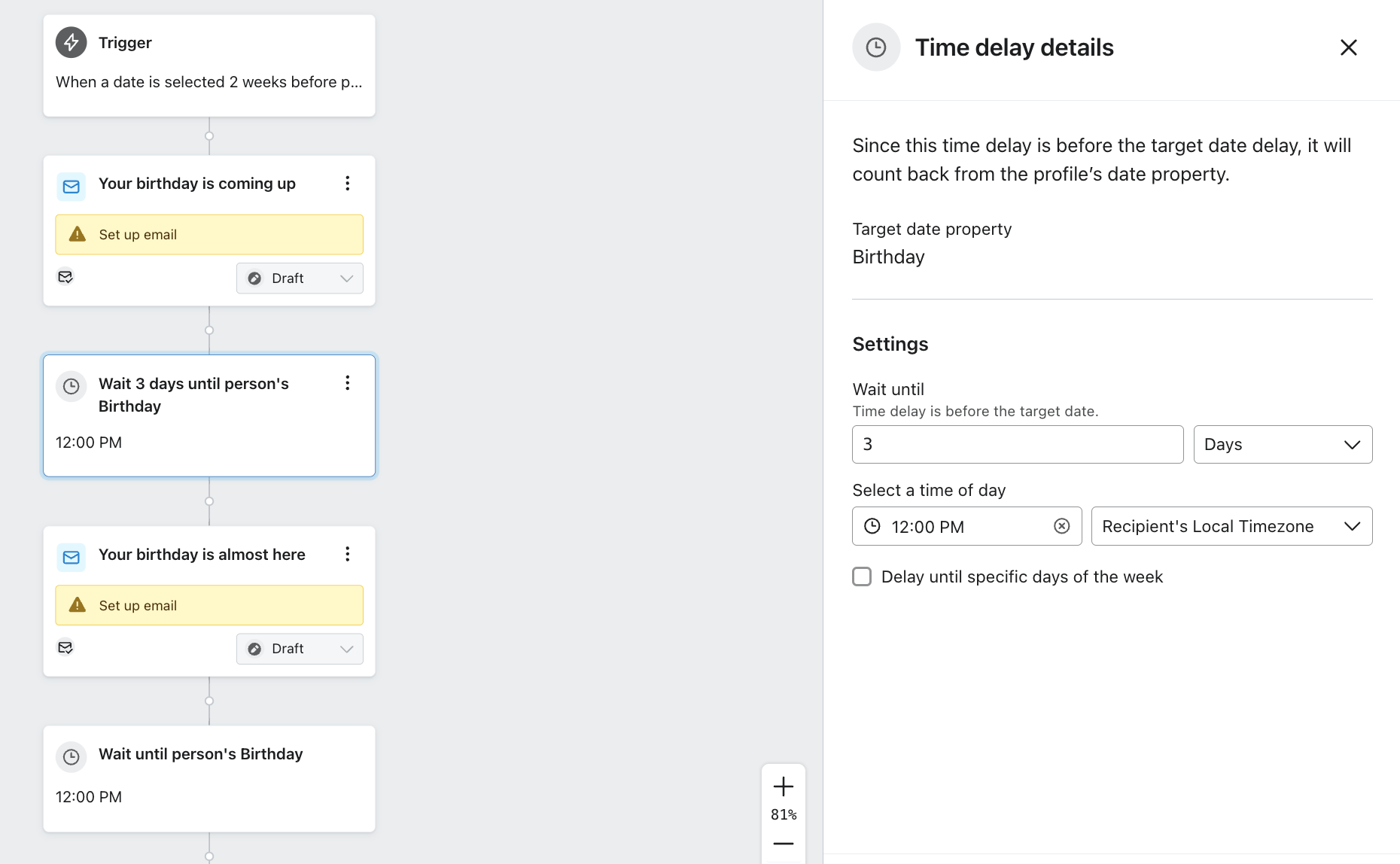The image size is (1400, 864).
Task: Click the wait duration number field
Action: 1017,445
